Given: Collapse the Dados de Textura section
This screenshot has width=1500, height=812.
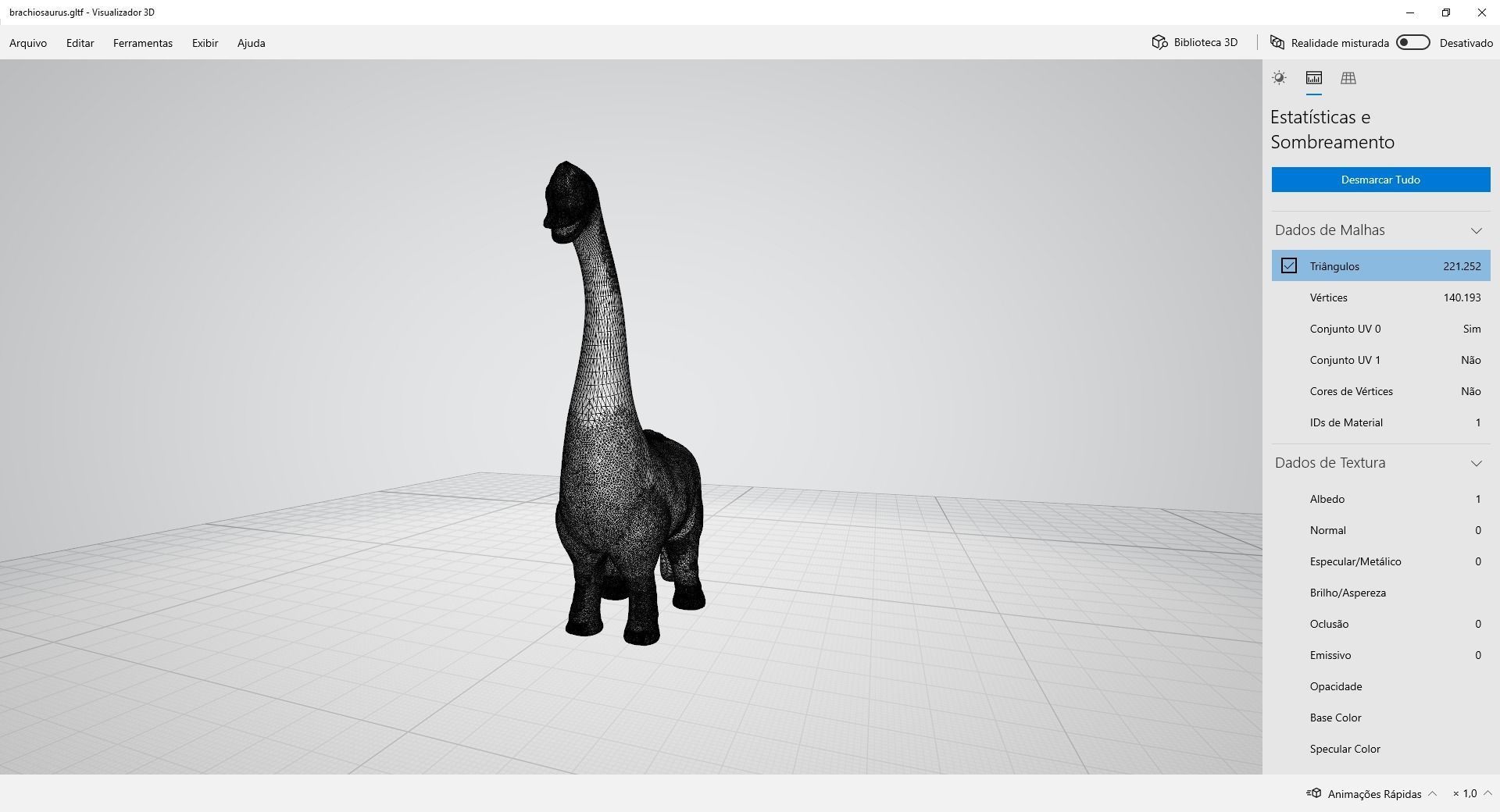Looking at the screenshot, I should [x=1477, y=463].
